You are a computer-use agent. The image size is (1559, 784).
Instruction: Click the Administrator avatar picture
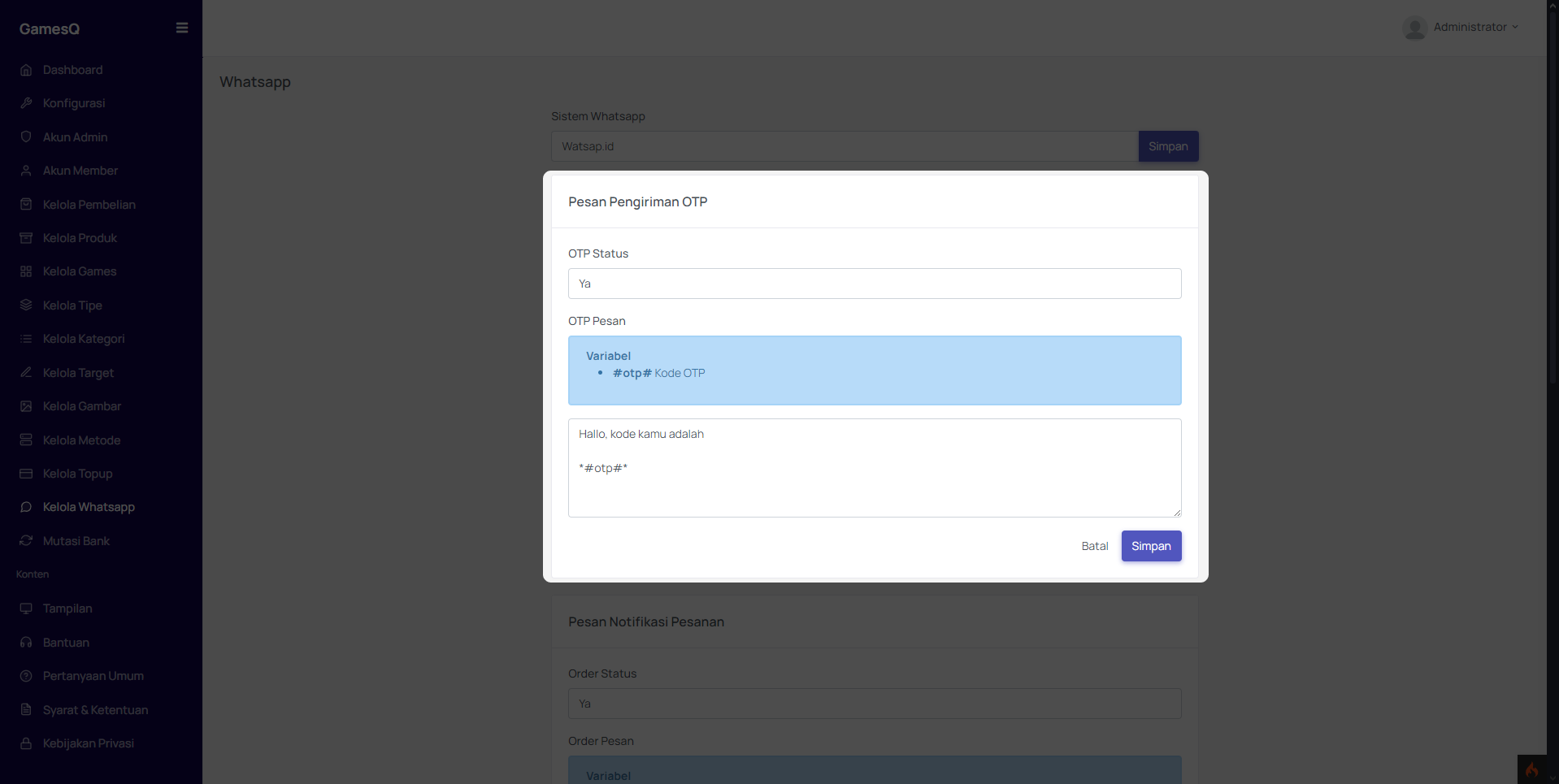point(1414,28)
